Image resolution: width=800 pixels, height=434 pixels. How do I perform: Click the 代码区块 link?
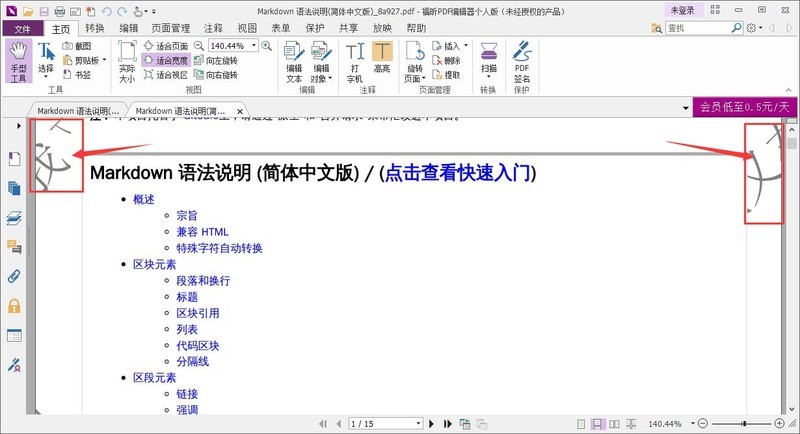click(x=198, y=346)
